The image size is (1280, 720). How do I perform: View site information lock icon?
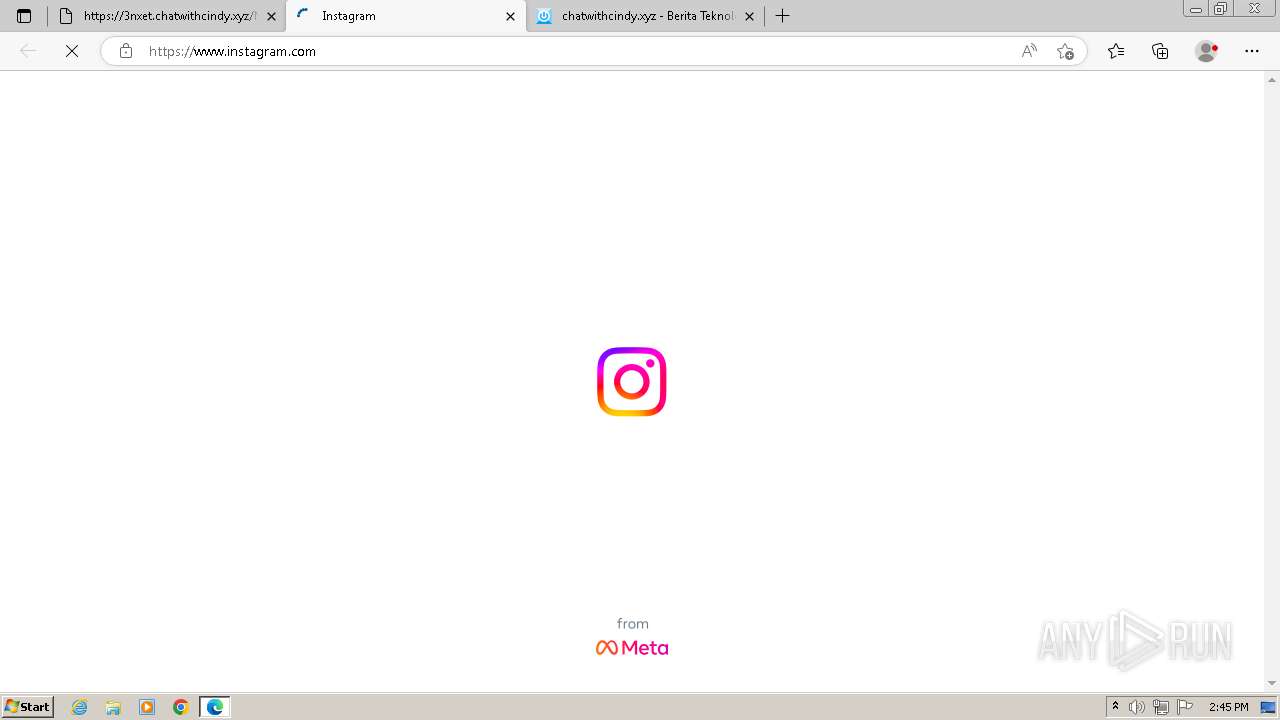click(126, 51)
